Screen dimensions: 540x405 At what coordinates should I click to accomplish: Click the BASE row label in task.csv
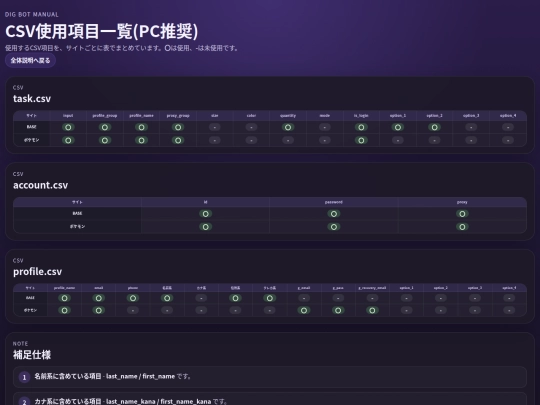[32, 127]
